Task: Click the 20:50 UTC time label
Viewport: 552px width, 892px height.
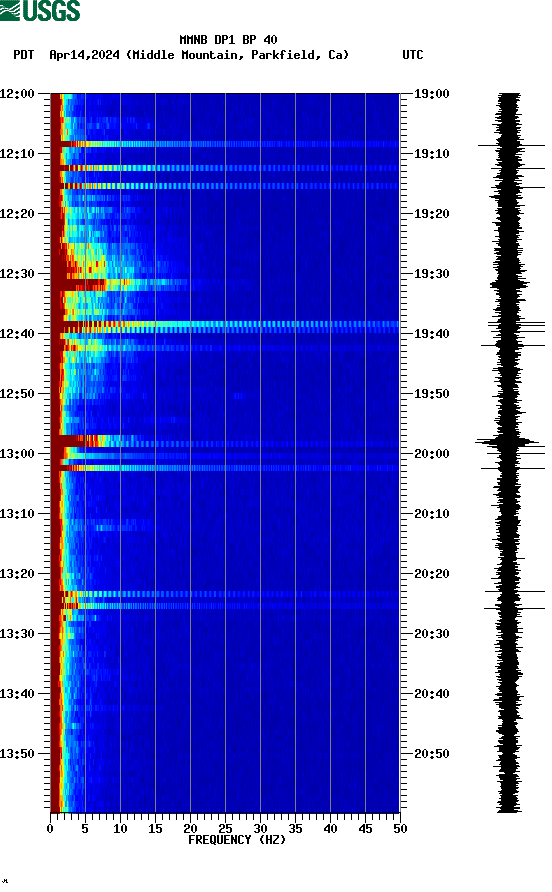Action: (x=431, y=754)
